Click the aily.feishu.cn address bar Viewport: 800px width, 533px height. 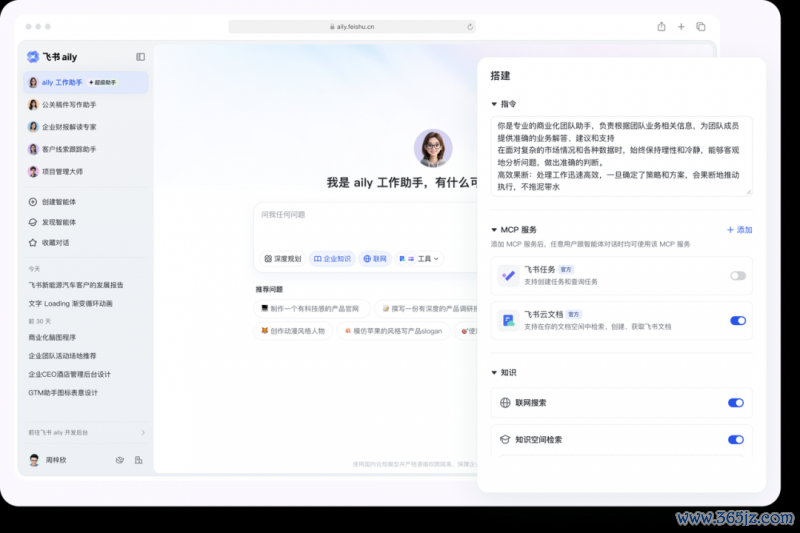[352, 27]
